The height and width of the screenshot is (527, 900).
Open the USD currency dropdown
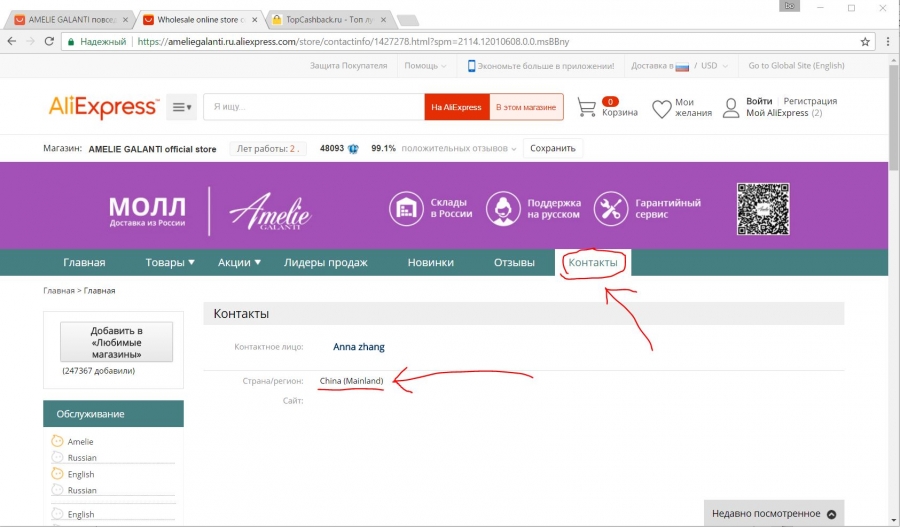click(x=715, y=66)
